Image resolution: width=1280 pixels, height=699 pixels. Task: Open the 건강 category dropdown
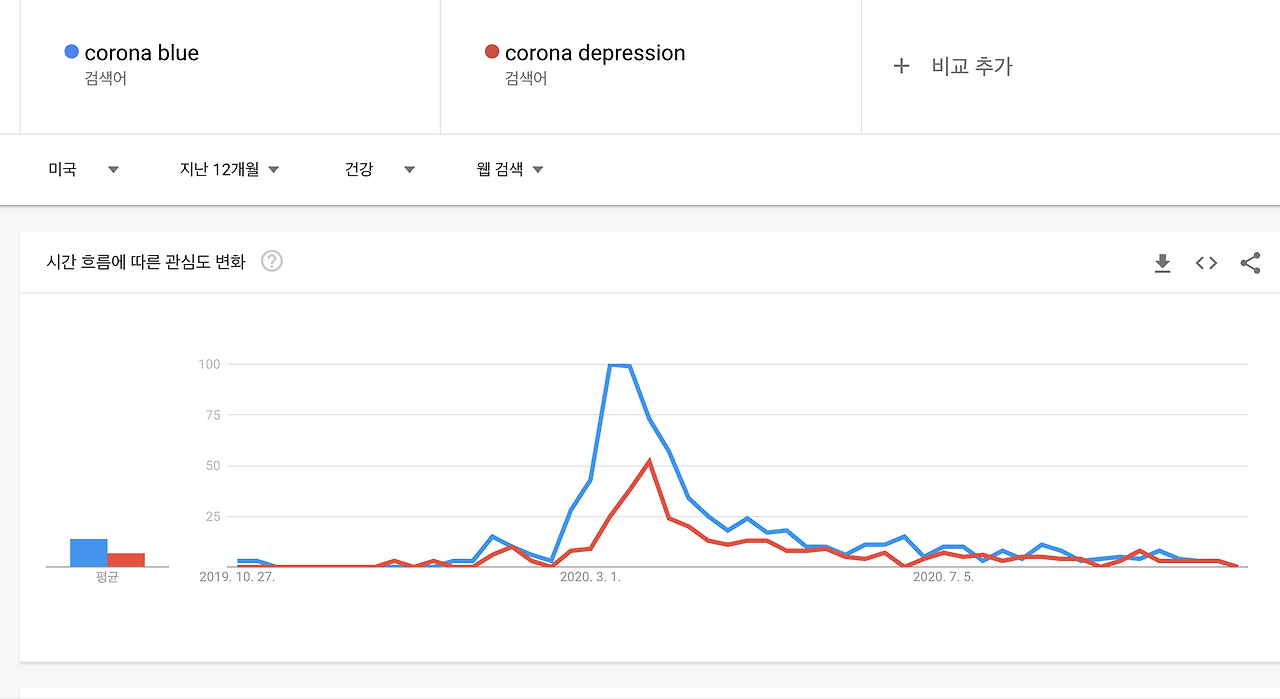click(x=380, y=169)
